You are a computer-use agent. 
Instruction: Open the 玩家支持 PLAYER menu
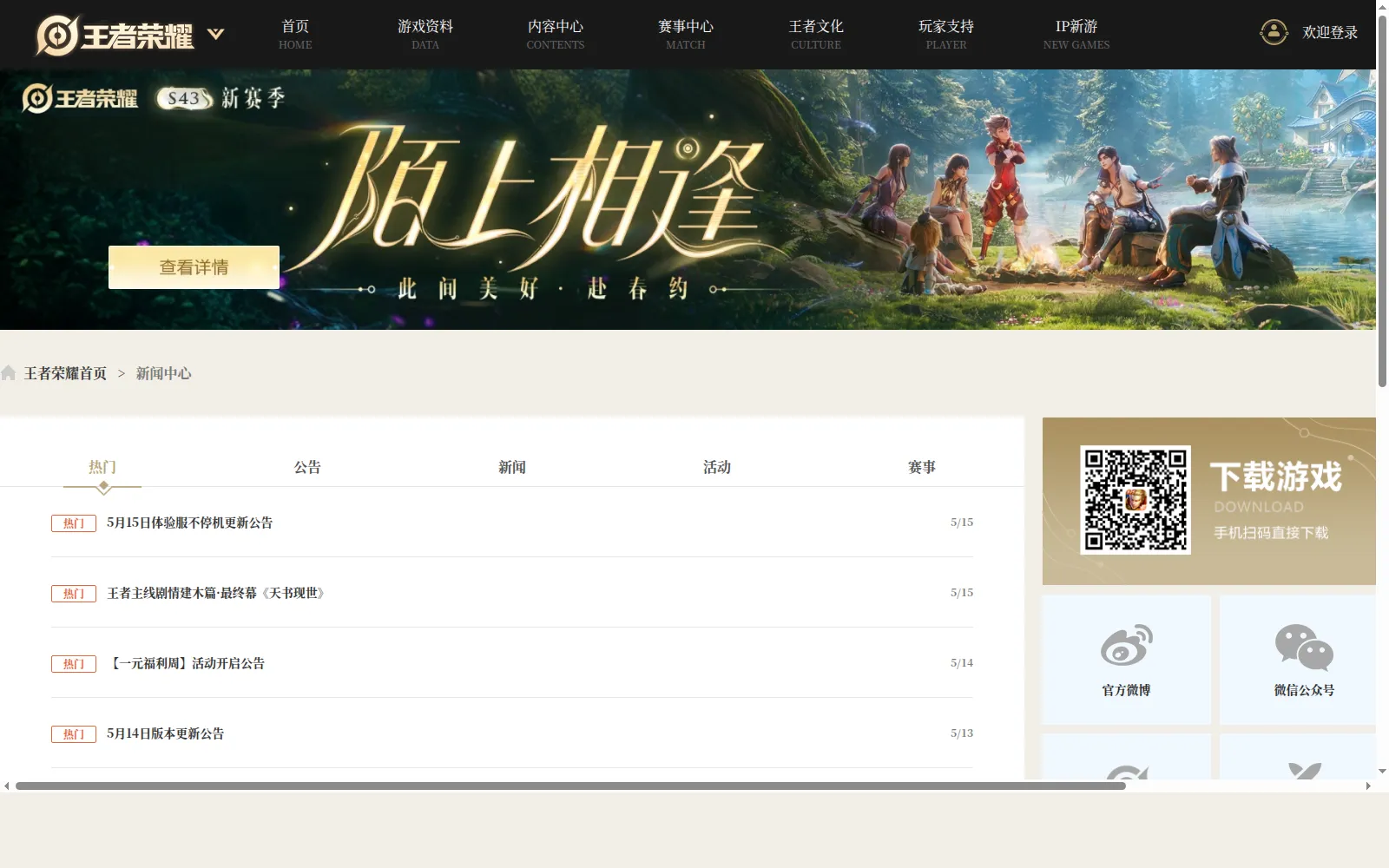[x=946, y=35]
